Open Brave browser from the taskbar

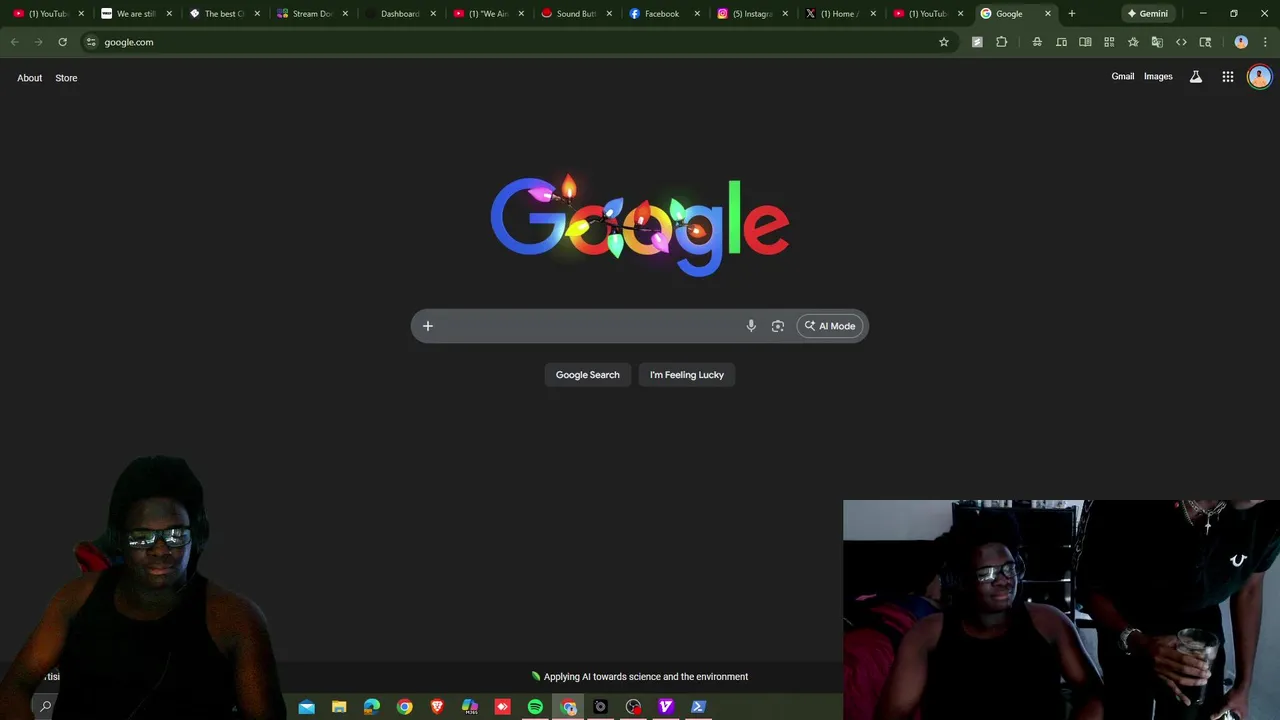[437, 707]
